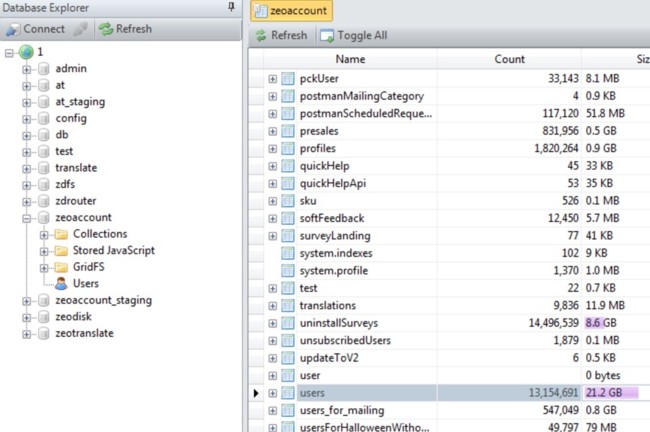Click the uninstallSurveys collection table icon

click(288, 323)
